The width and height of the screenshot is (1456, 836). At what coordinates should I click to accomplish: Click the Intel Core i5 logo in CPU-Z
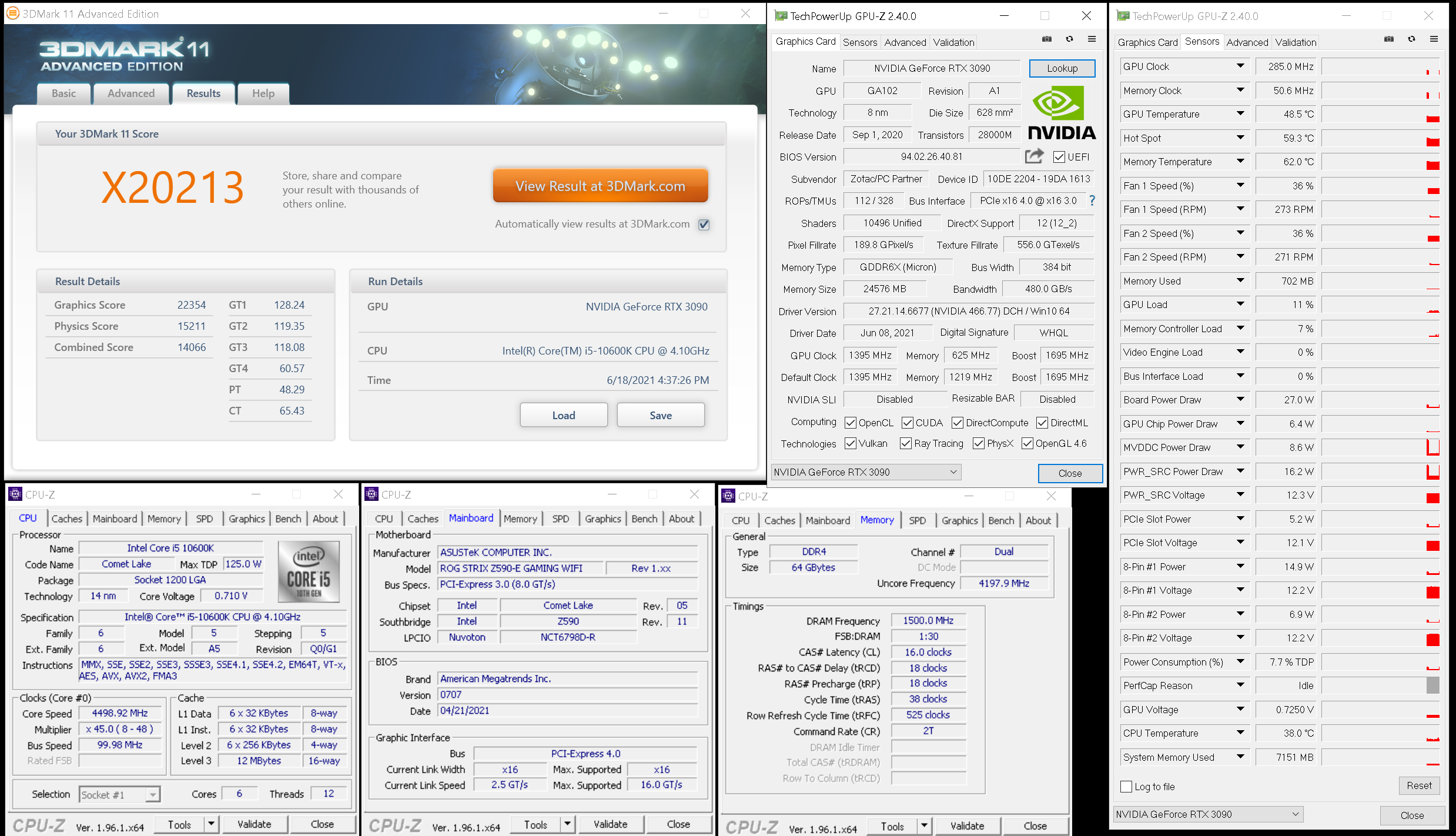[x=309, y=571]
